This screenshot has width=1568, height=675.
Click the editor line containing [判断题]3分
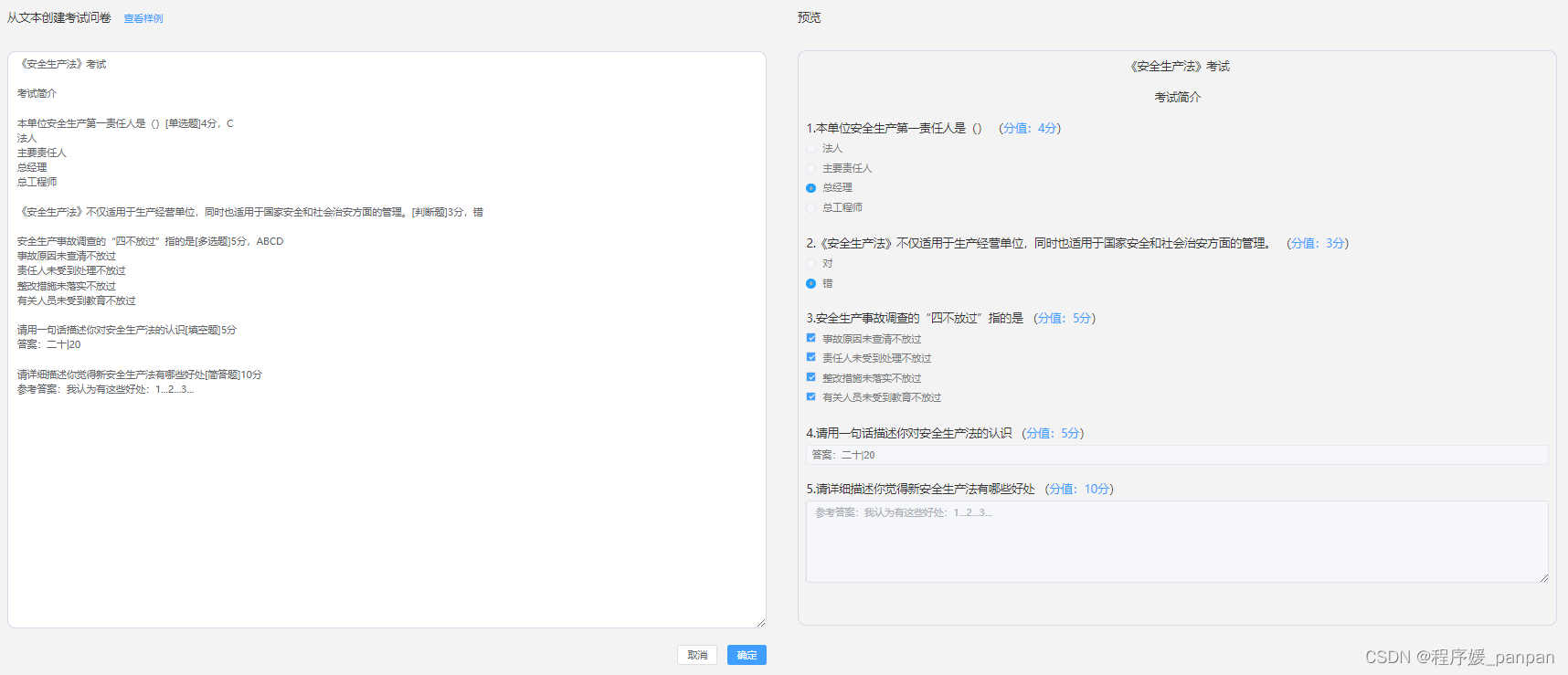tap(250, 212)
